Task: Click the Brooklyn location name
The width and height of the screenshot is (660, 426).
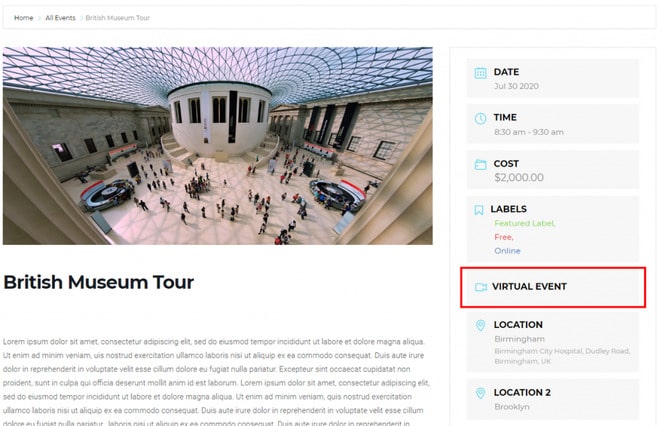Action: (x=512, y=407)
